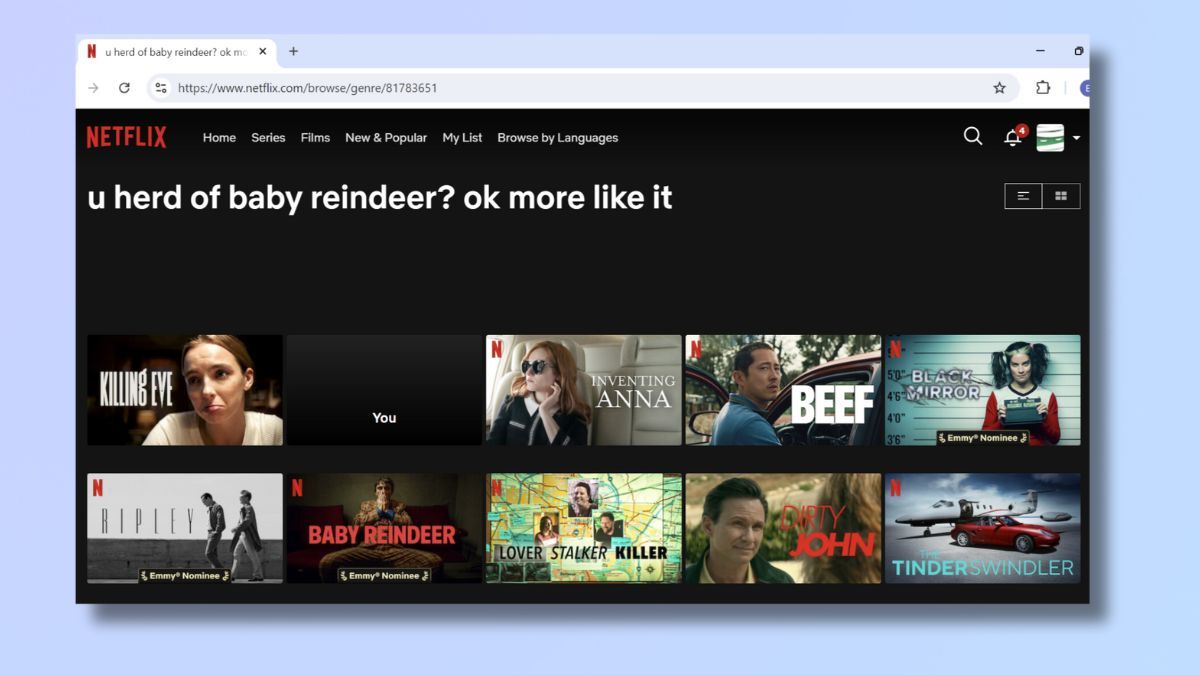Screen dimensions: 1200x675
Task: Open a new browser tab
Action: pos(293,51)
